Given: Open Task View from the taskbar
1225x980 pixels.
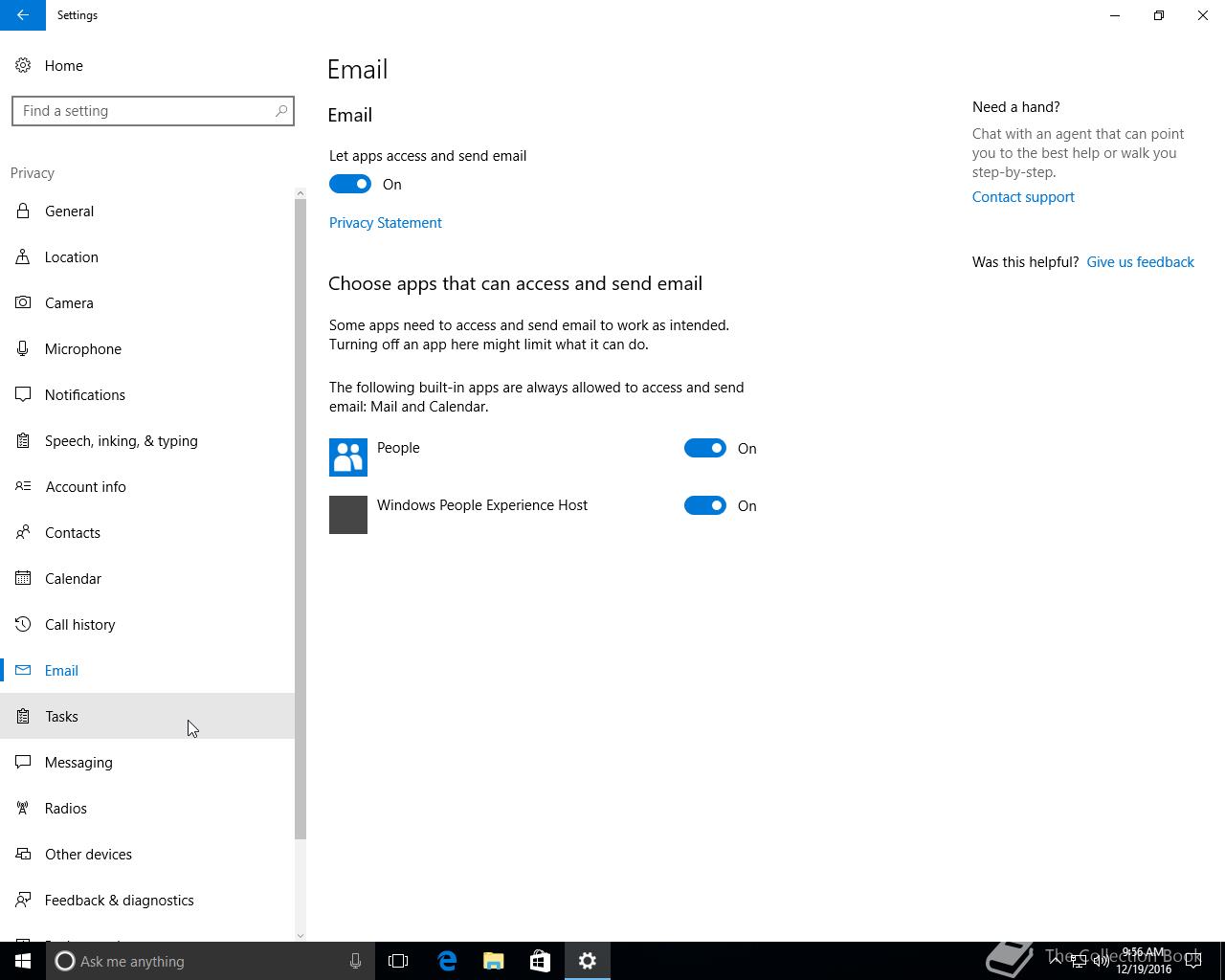Looking at the screenshot, I should pyautogui.click(x=398, y=961).
